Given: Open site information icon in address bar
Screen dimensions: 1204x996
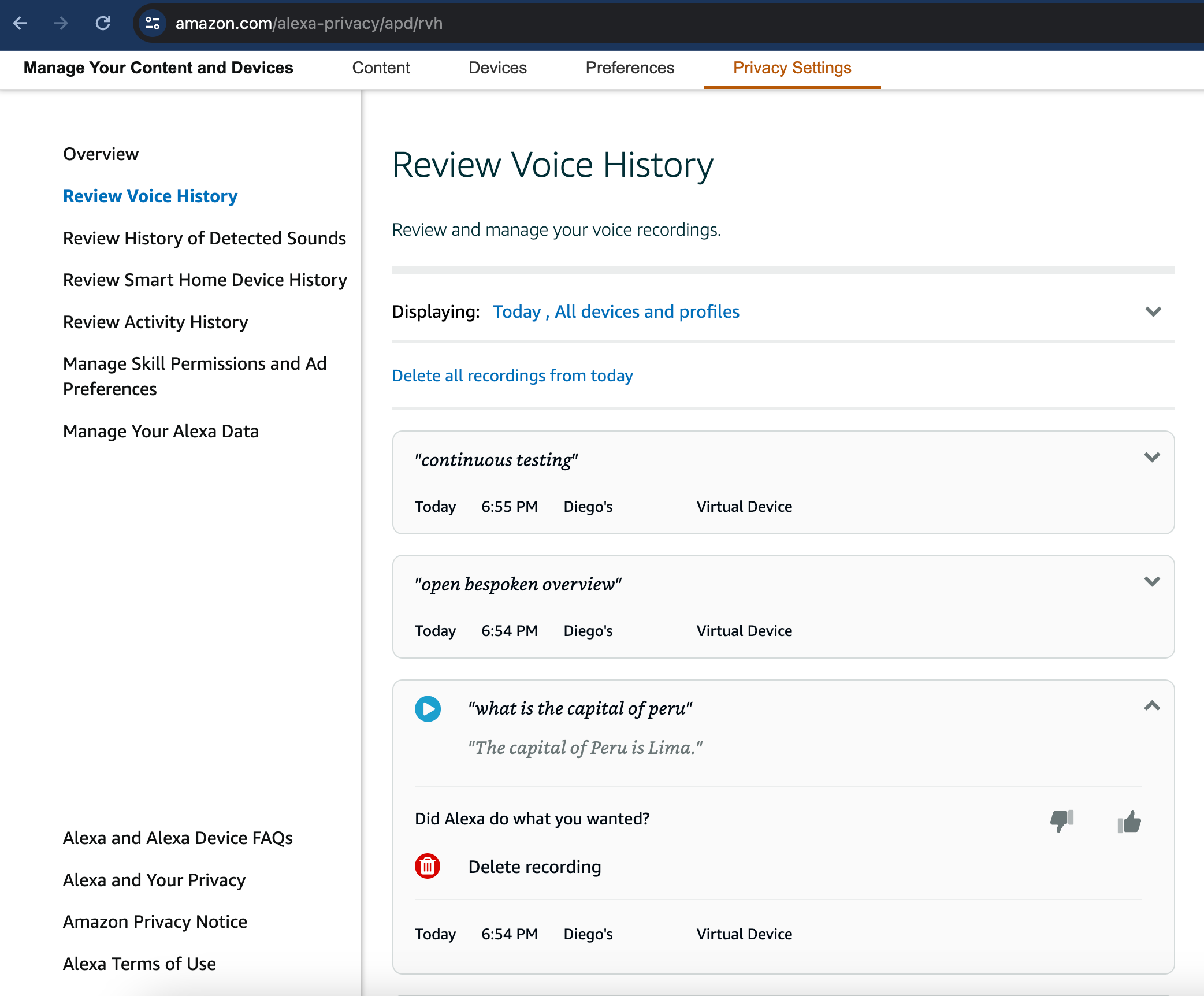Looking at the screenshot, I should click(x=153, y=23).
